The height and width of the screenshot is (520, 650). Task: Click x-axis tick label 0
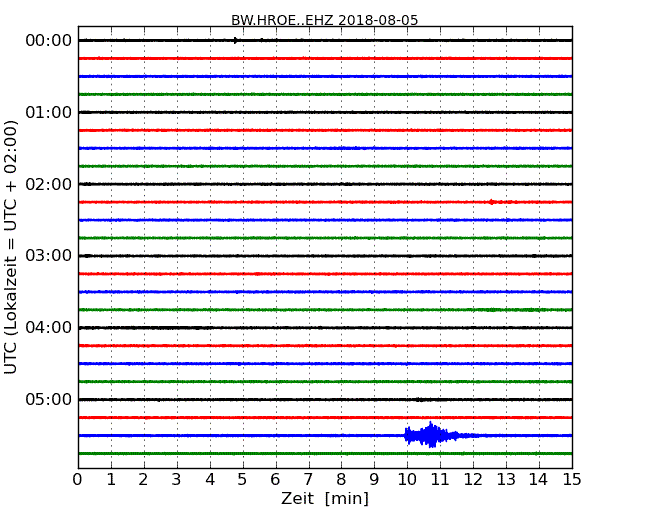78,480
